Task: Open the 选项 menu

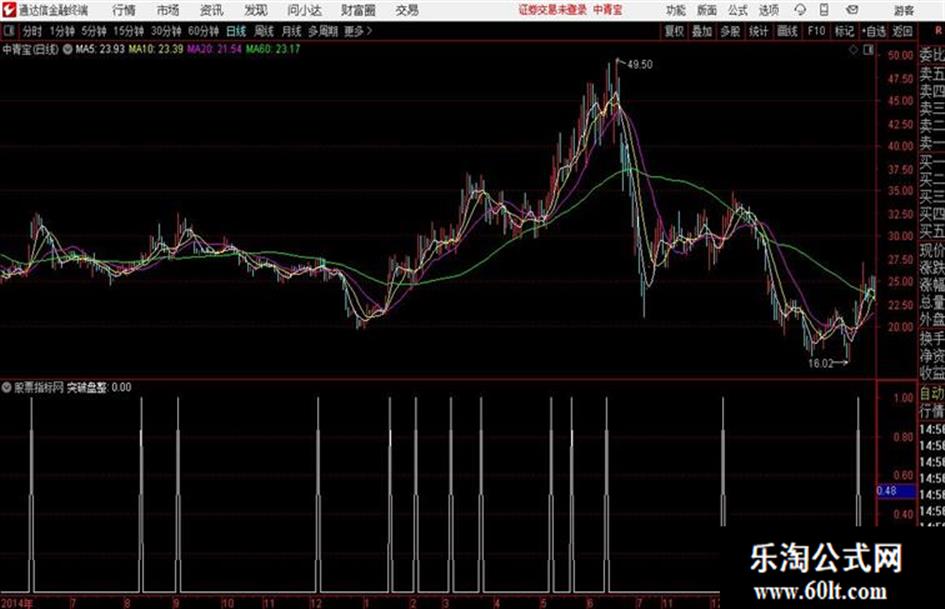Action: (769, 10)
